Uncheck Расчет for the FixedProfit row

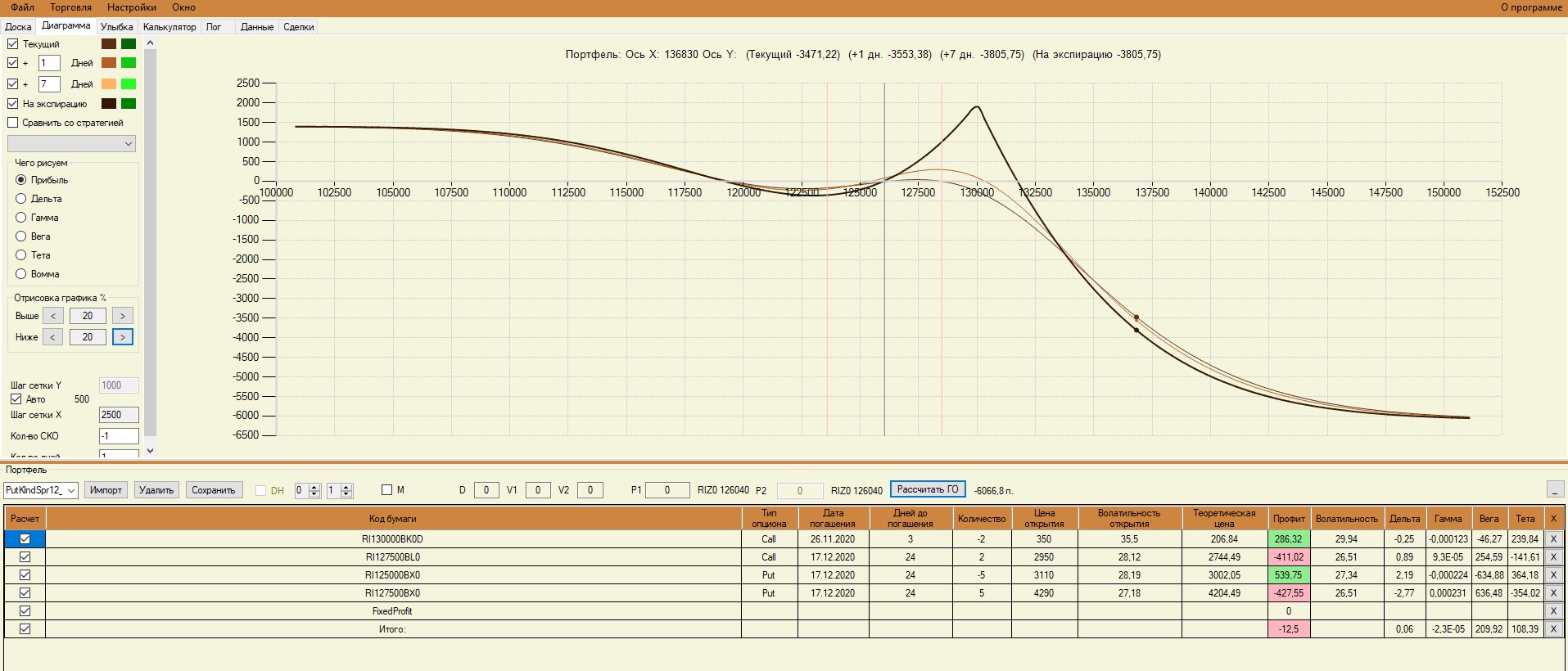point(25,611)
